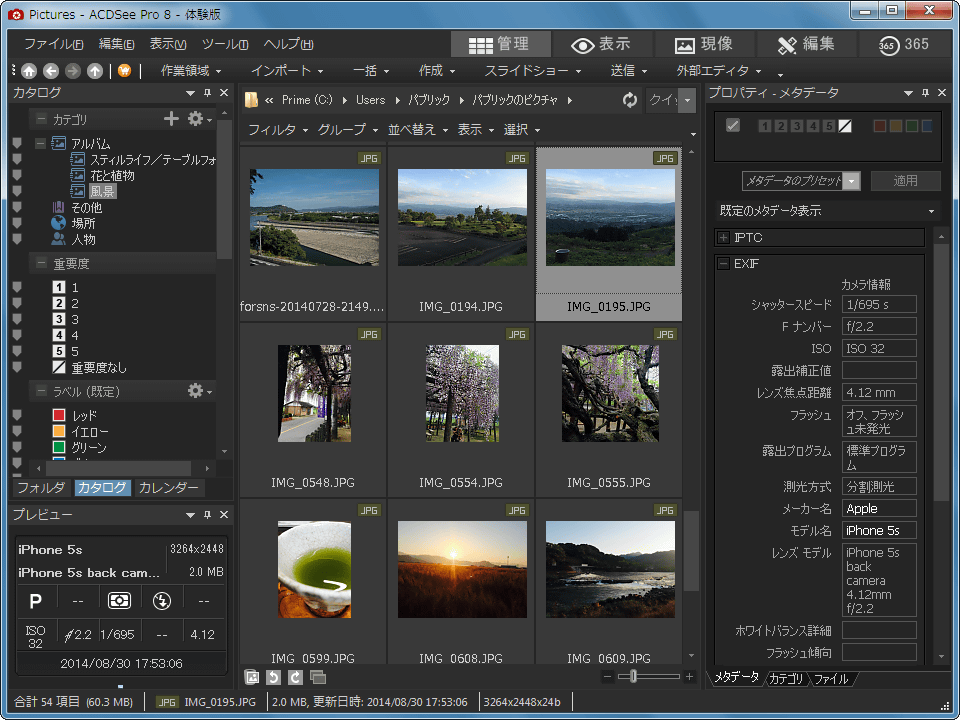Image resolution: width=960 pixels, height=720 pixels.
Task: Toggle easy-select marker beside rating 1
Action: point(17,287)
